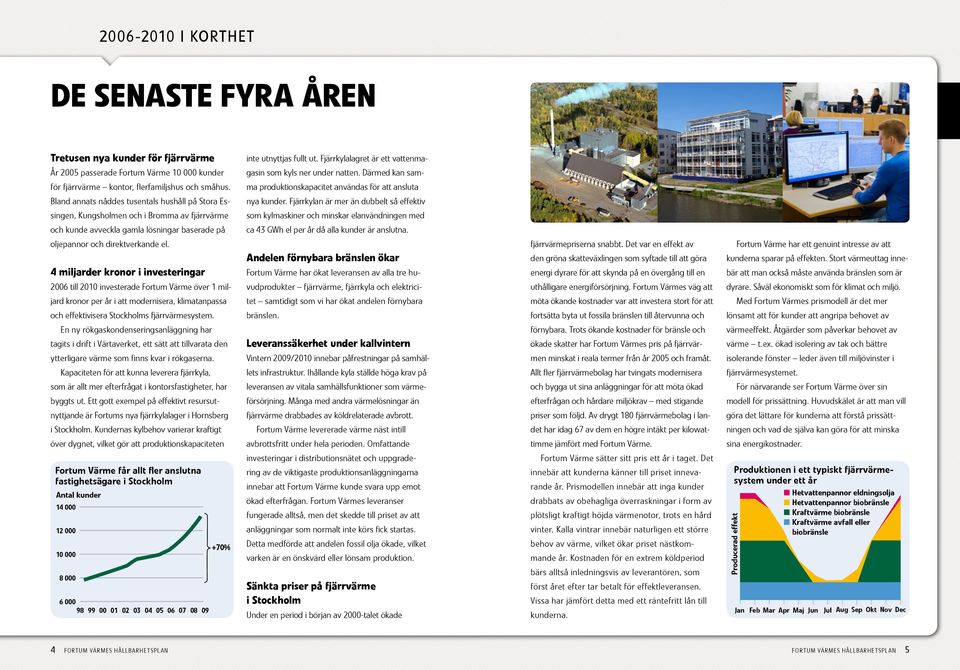The image size is (960, 670).
Task: Click the '8 000' y-axis value
Action: tap(67, 578)
